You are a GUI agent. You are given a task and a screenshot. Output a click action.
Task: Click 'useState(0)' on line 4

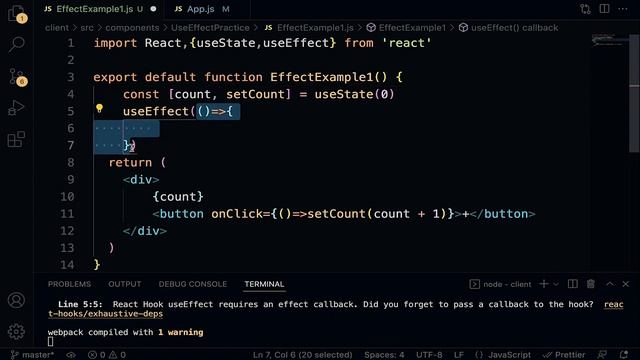click(x=354, y=94)
